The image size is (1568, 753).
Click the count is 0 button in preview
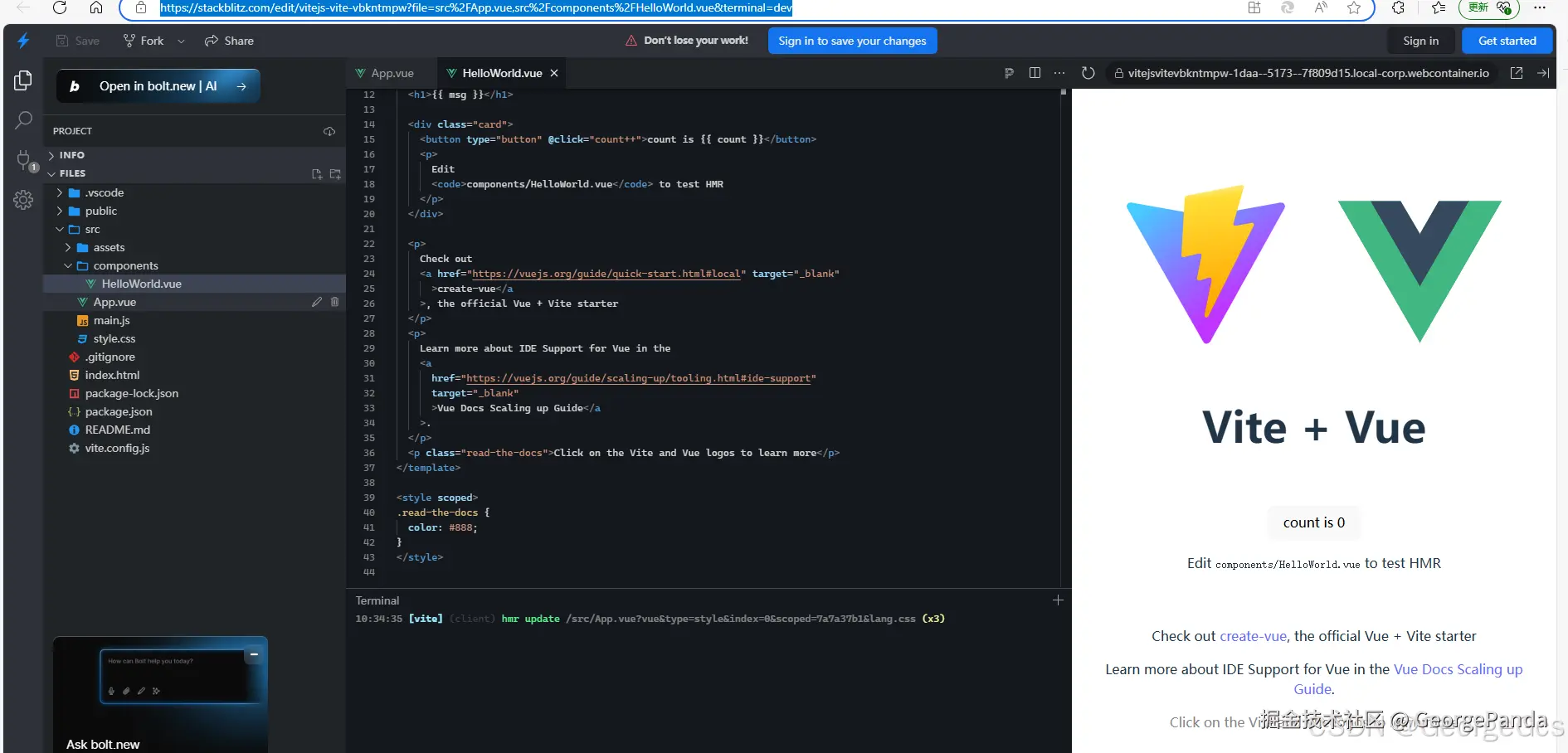(1314, 522)
